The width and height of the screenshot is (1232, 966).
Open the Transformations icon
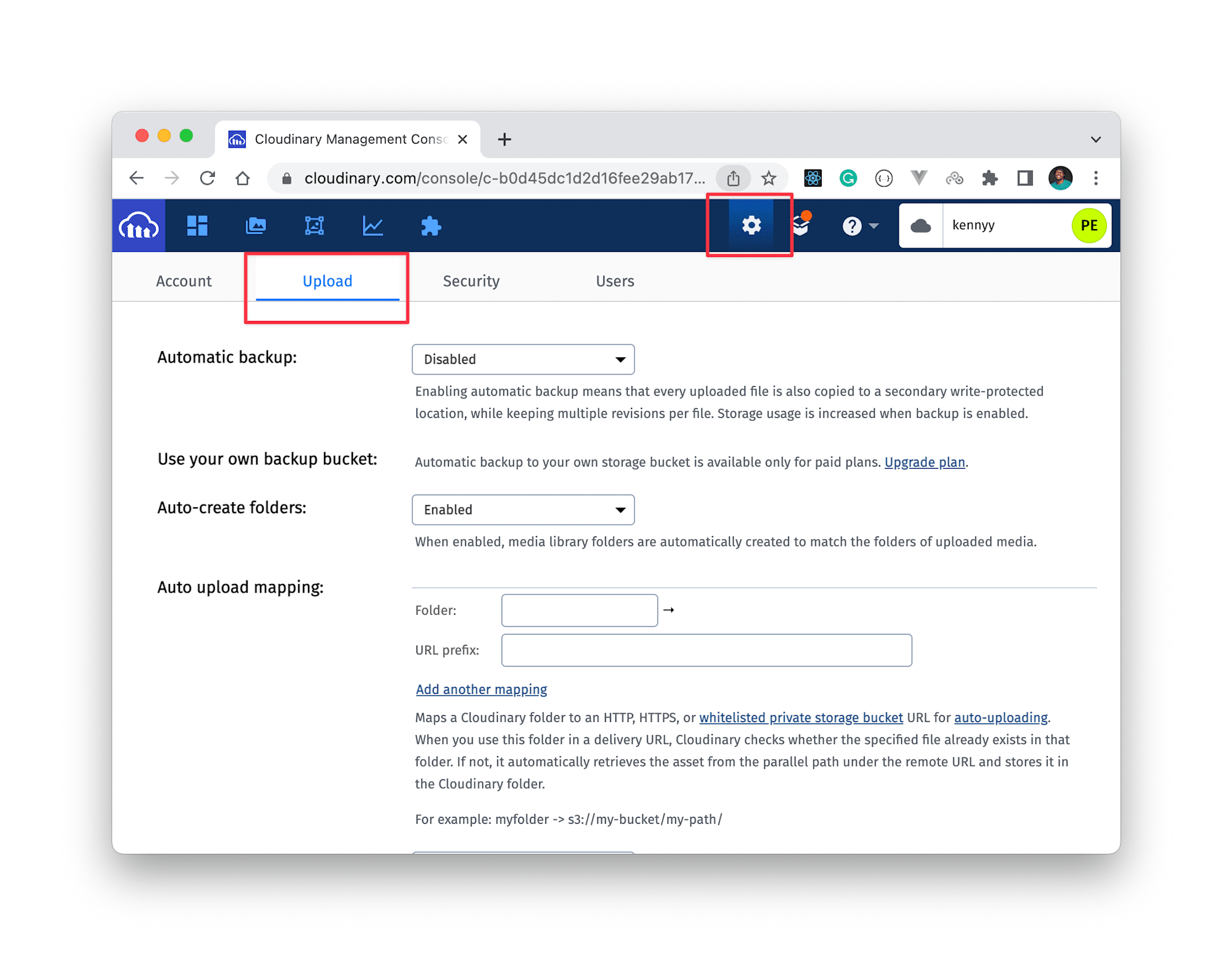[314, 225]
